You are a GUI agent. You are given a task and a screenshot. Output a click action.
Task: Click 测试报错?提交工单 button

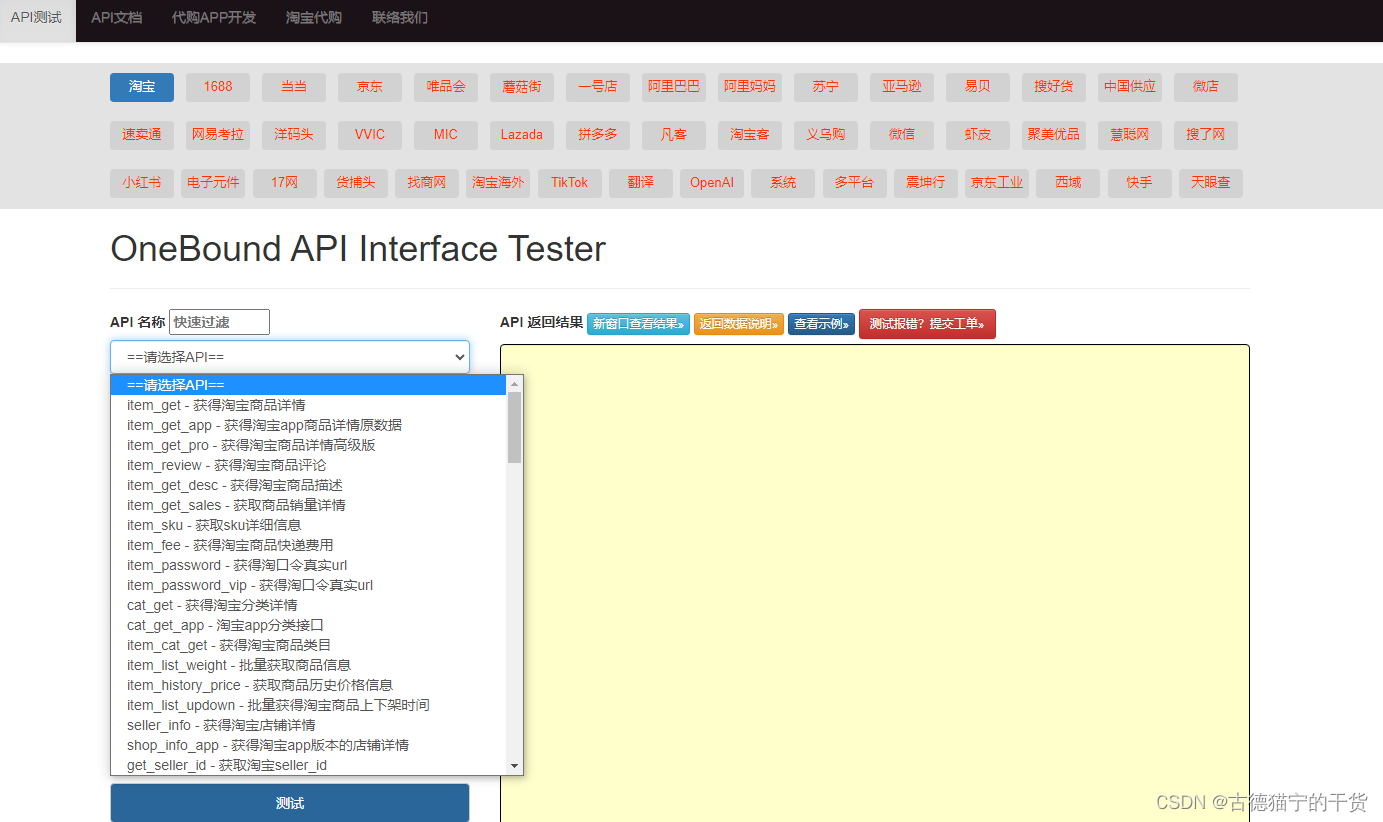point(927,324)
